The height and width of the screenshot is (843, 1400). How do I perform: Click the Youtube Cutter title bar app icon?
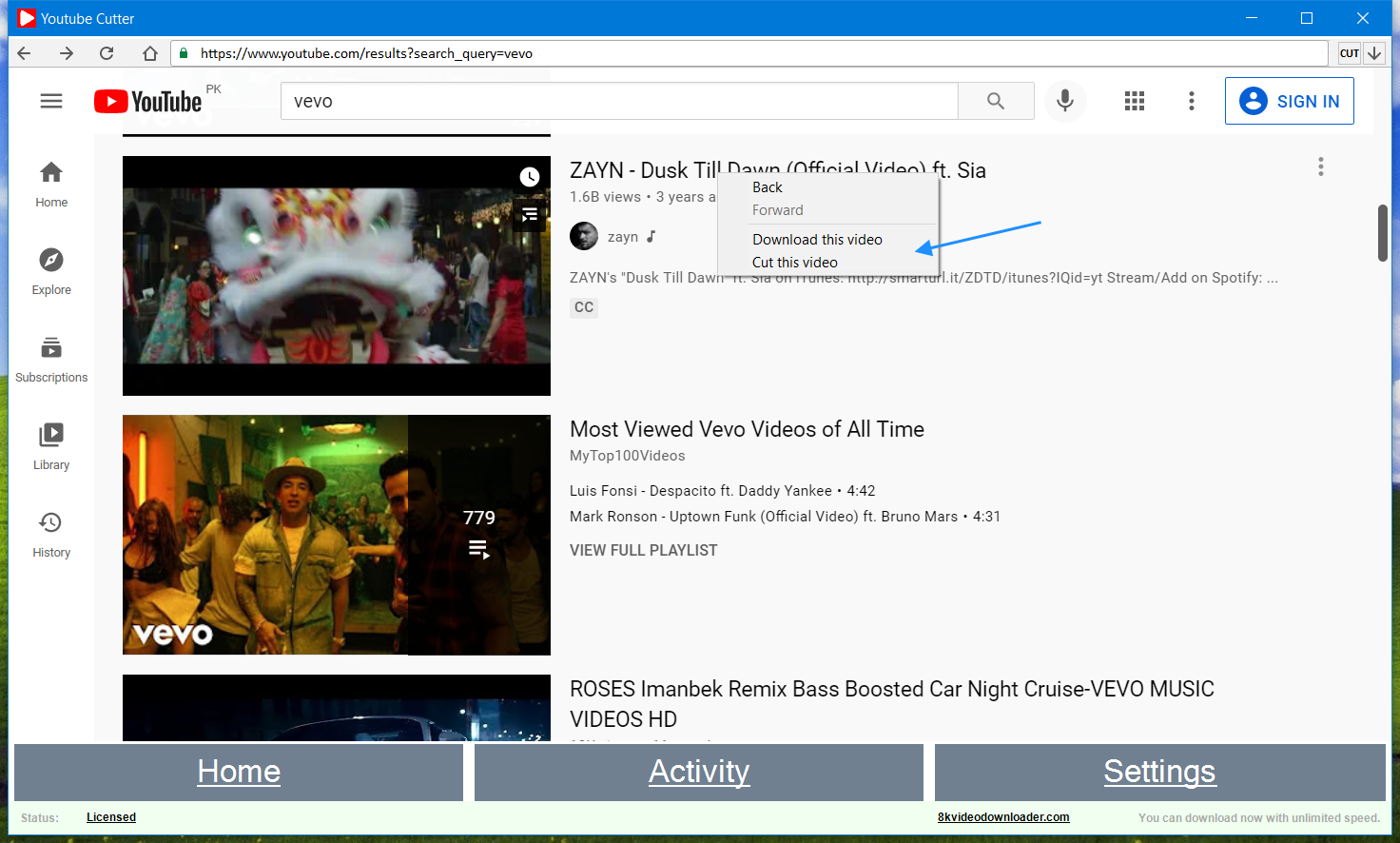pos(27,18)
